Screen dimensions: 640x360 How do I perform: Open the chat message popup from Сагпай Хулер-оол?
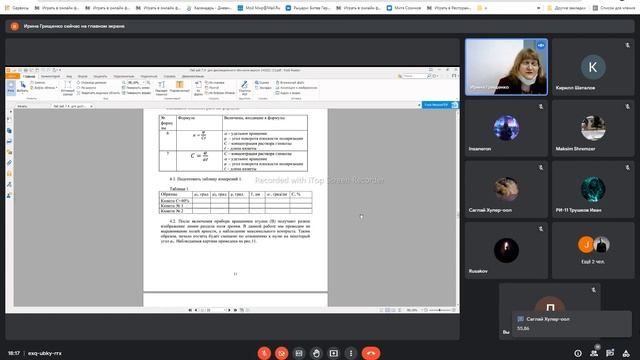[572, 324]
